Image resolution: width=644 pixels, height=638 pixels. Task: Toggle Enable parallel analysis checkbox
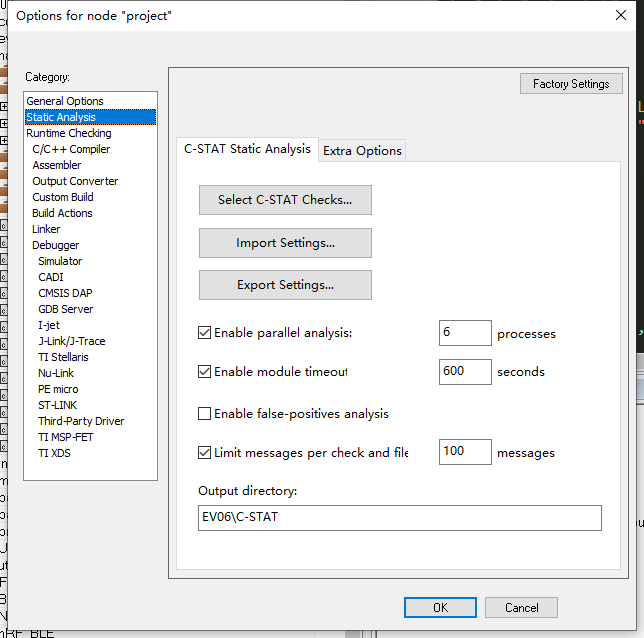205,333
